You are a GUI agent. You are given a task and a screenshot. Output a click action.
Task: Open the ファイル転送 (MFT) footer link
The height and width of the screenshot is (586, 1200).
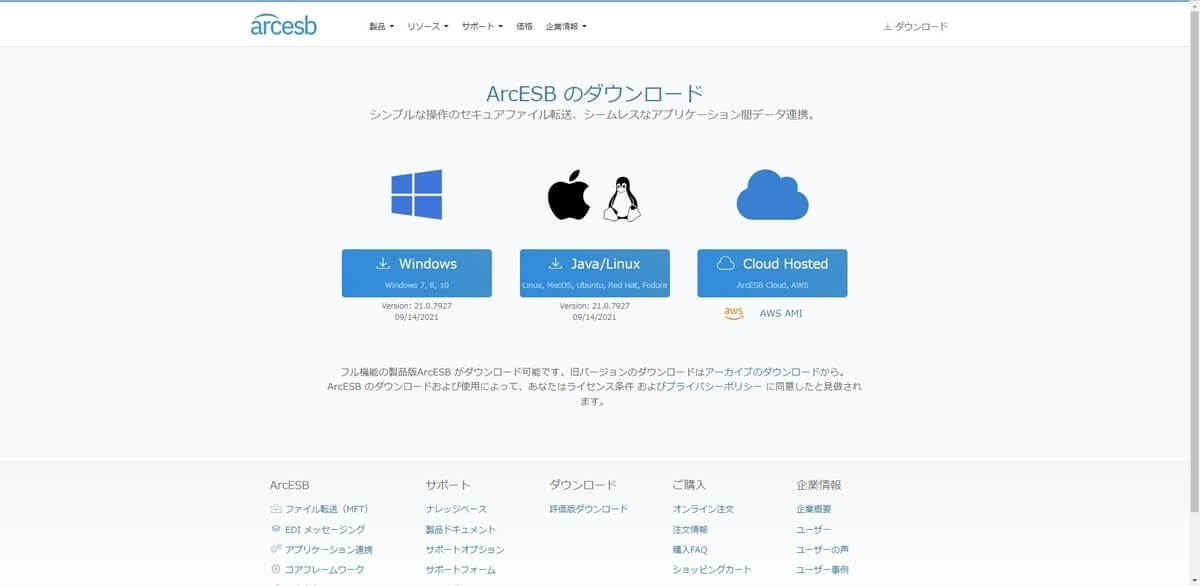(327, 509)
